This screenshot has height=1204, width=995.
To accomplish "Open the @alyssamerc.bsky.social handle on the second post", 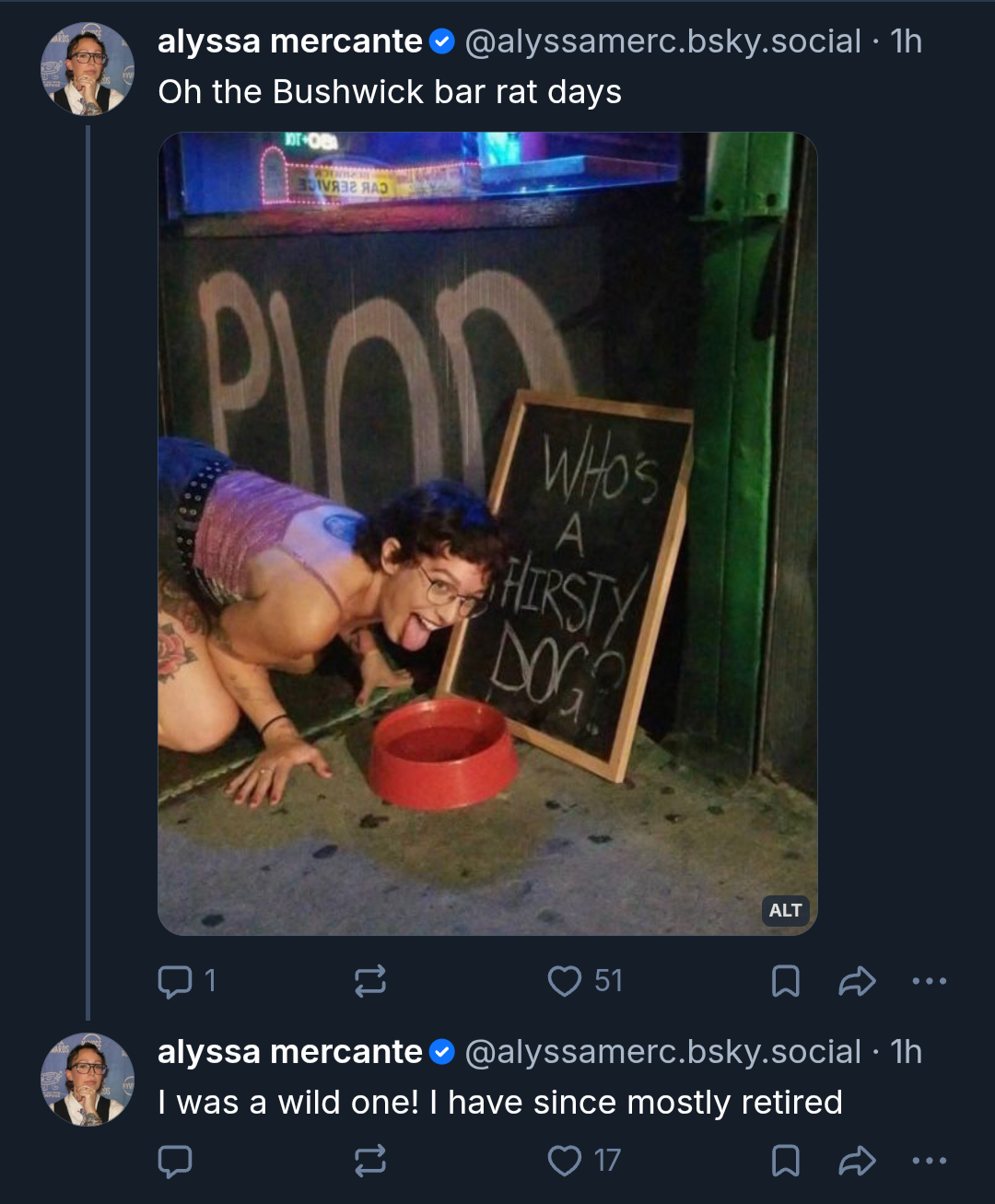I will tap(662, 1052).
